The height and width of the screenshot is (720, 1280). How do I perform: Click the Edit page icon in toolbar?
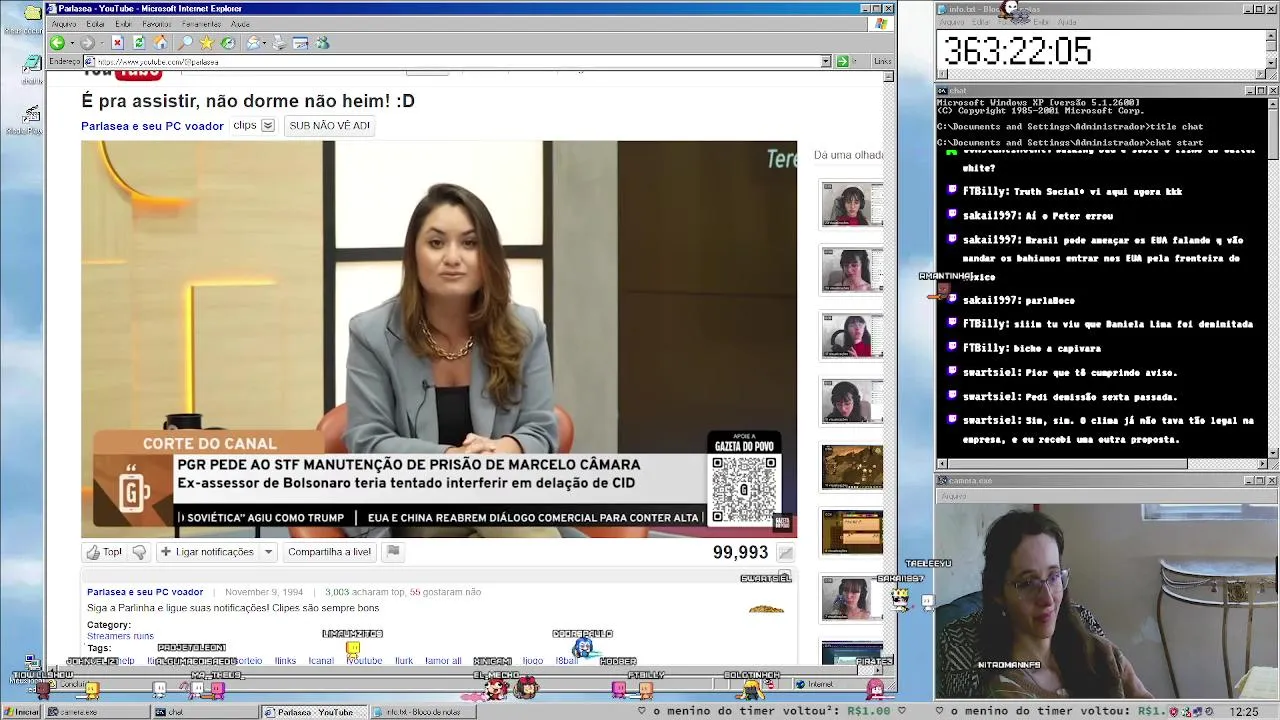[300, 43]
